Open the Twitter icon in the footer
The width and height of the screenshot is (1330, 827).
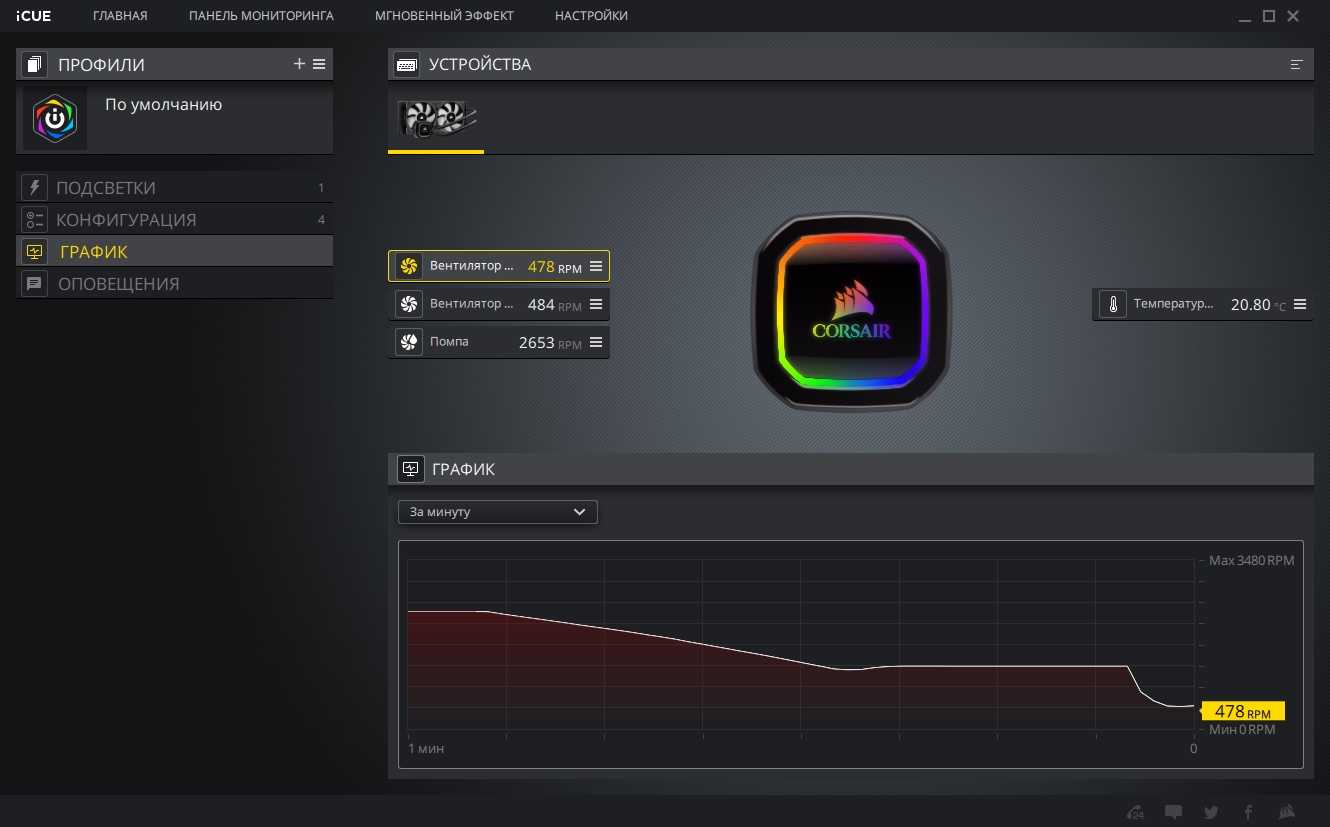pos(1211,812)
